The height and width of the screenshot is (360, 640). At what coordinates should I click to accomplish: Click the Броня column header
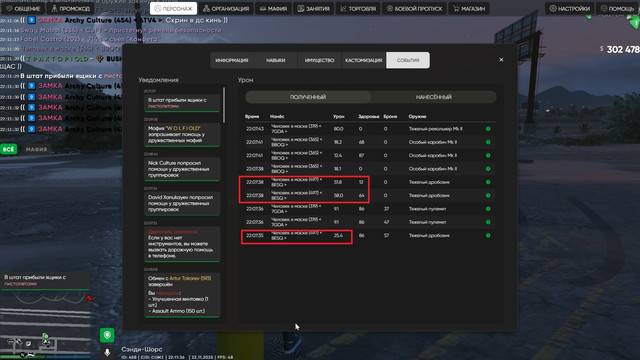[x=390, y=116]
